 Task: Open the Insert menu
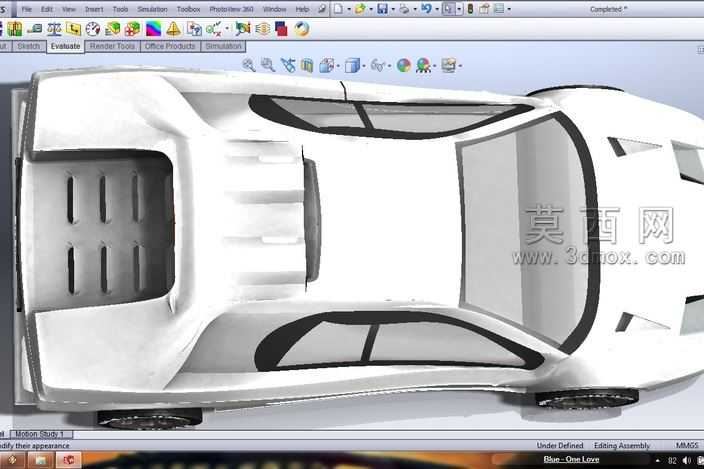pos(94,9)
